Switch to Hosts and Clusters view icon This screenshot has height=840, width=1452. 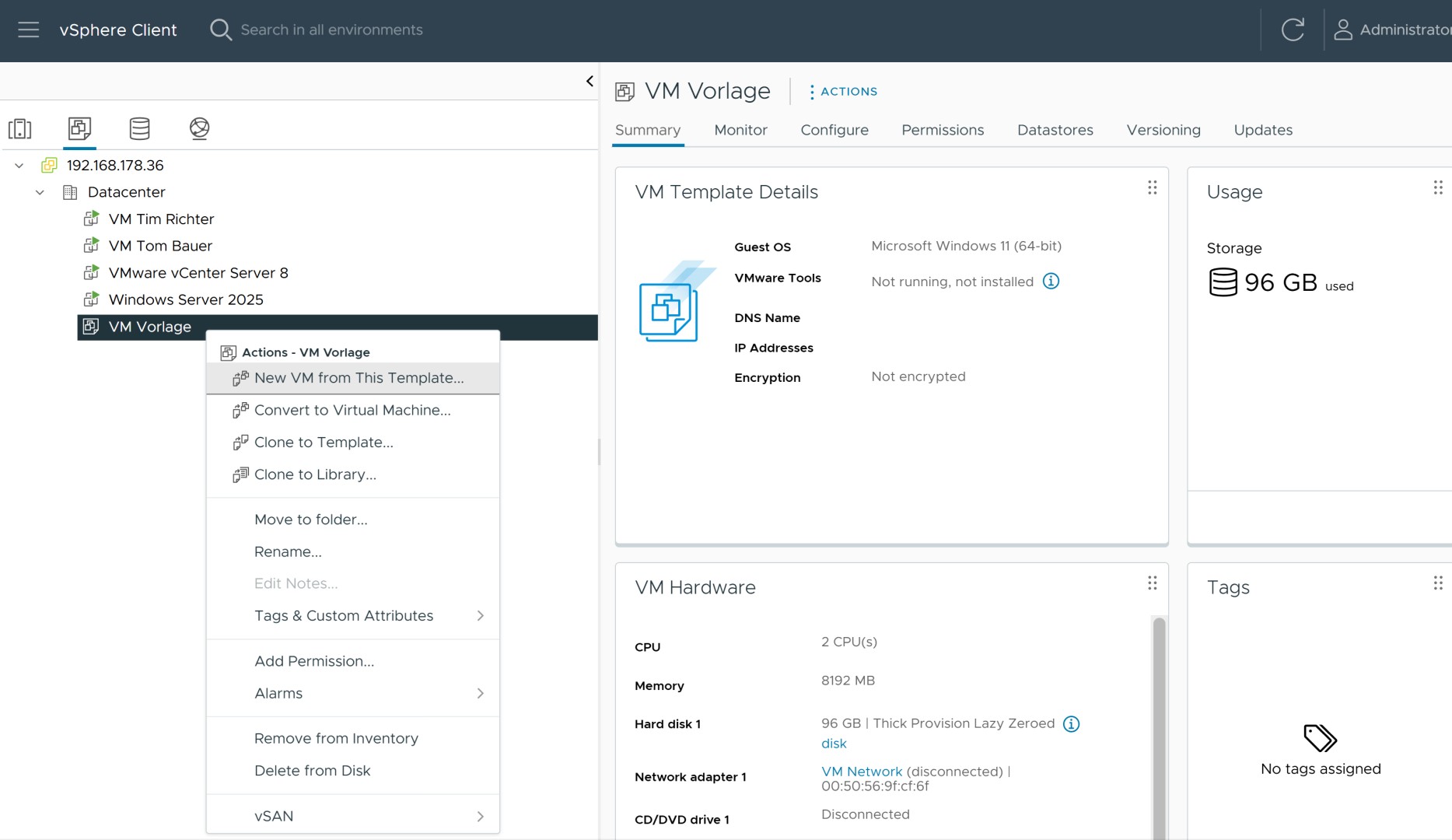click(20, 128)
